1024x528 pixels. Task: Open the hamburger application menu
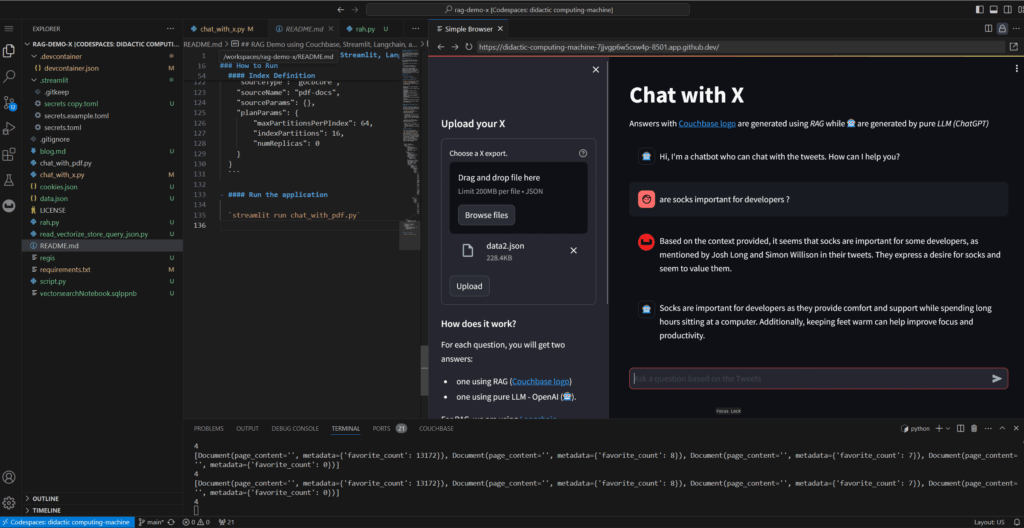coord(9,29)
